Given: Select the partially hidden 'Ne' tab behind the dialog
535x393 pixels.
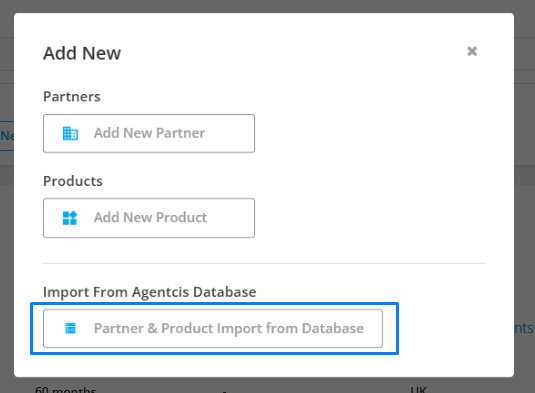Looking at the screenshot, I should [x=7, y=136].
